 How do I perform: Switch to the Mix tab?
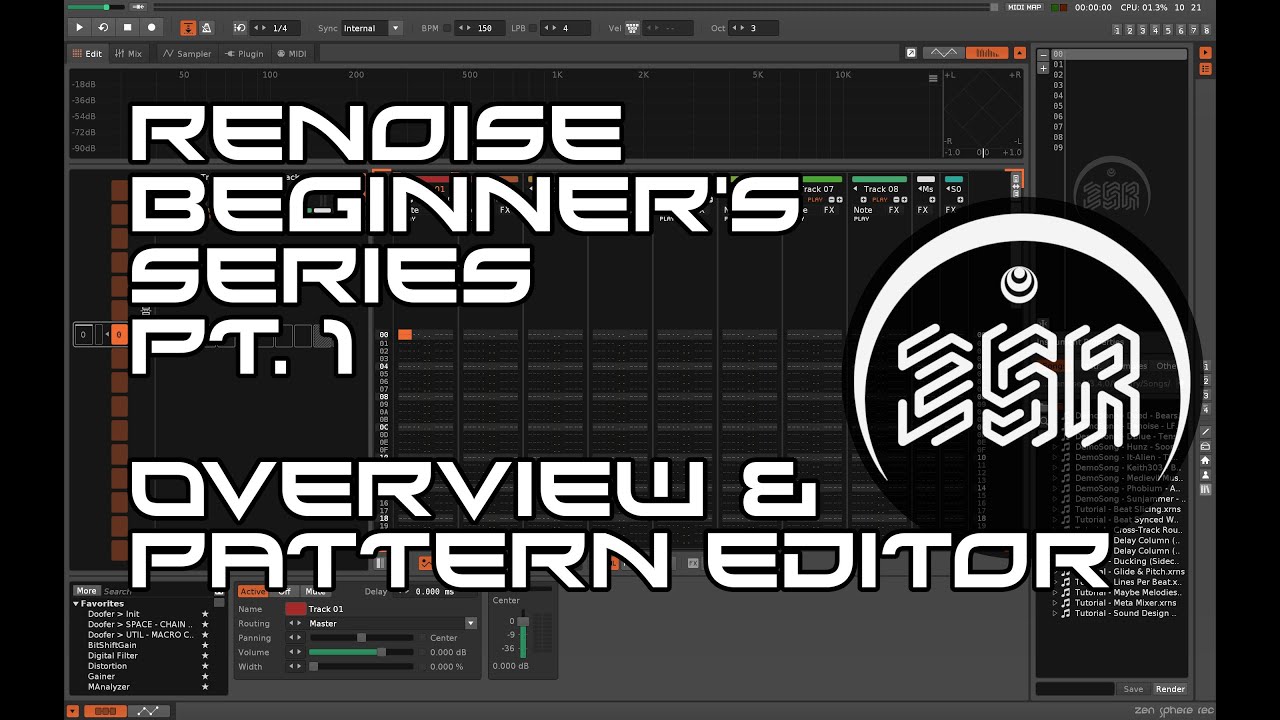pos(128,53)
